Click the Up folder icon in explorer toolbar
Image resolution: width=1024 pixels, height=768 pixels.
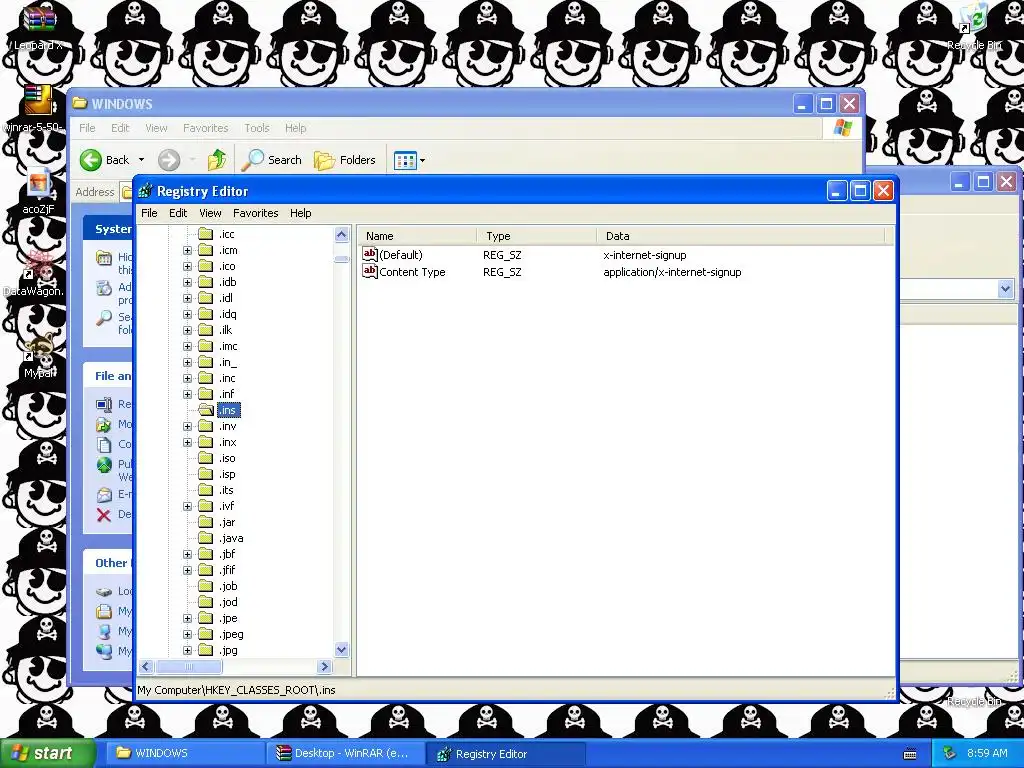[217, 160]
